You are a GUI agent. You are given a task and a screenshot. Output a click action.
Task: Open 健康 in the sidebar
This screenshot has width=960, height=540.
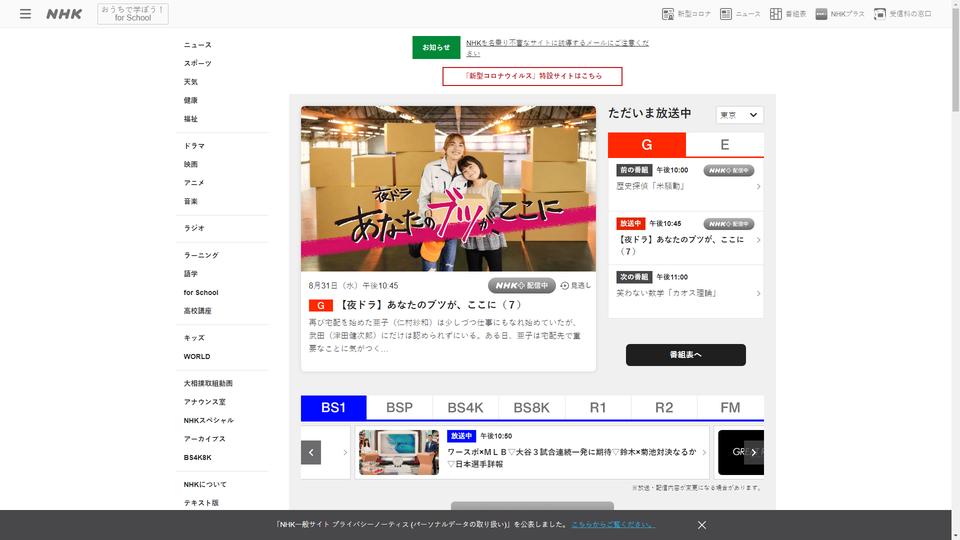(x=190, y=100)
